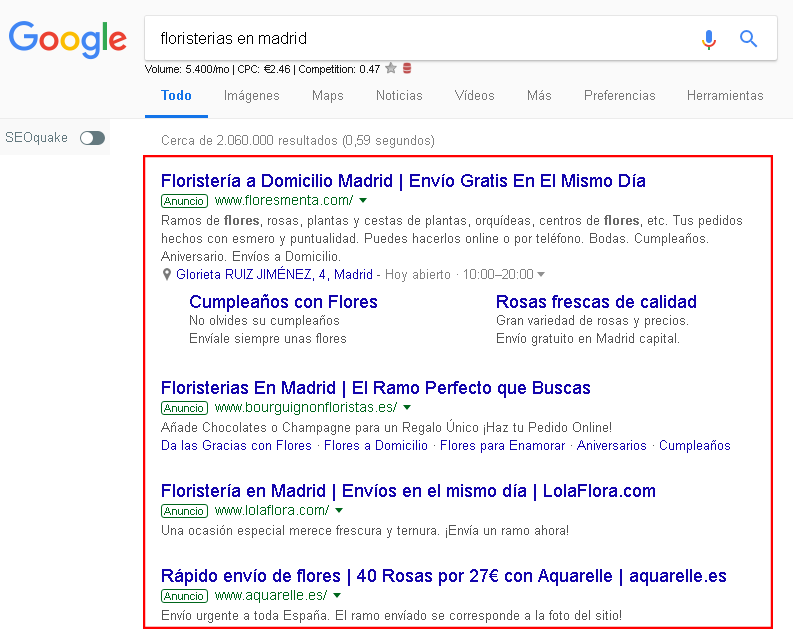
Task: Open Flores a Domicilio sitelink
Action: 376,445
